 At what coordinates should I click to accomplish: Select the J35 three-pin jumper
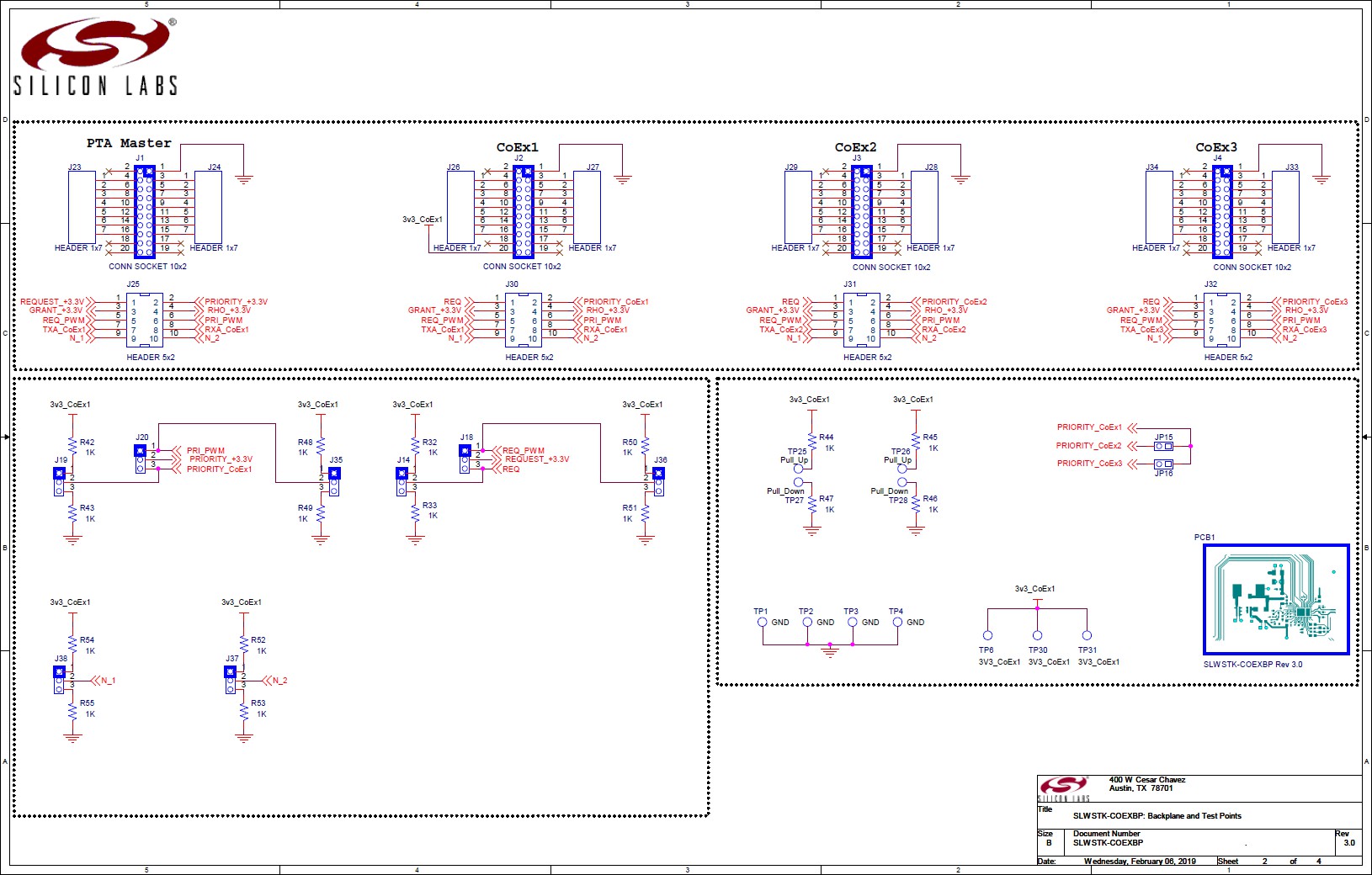(334, 481)
